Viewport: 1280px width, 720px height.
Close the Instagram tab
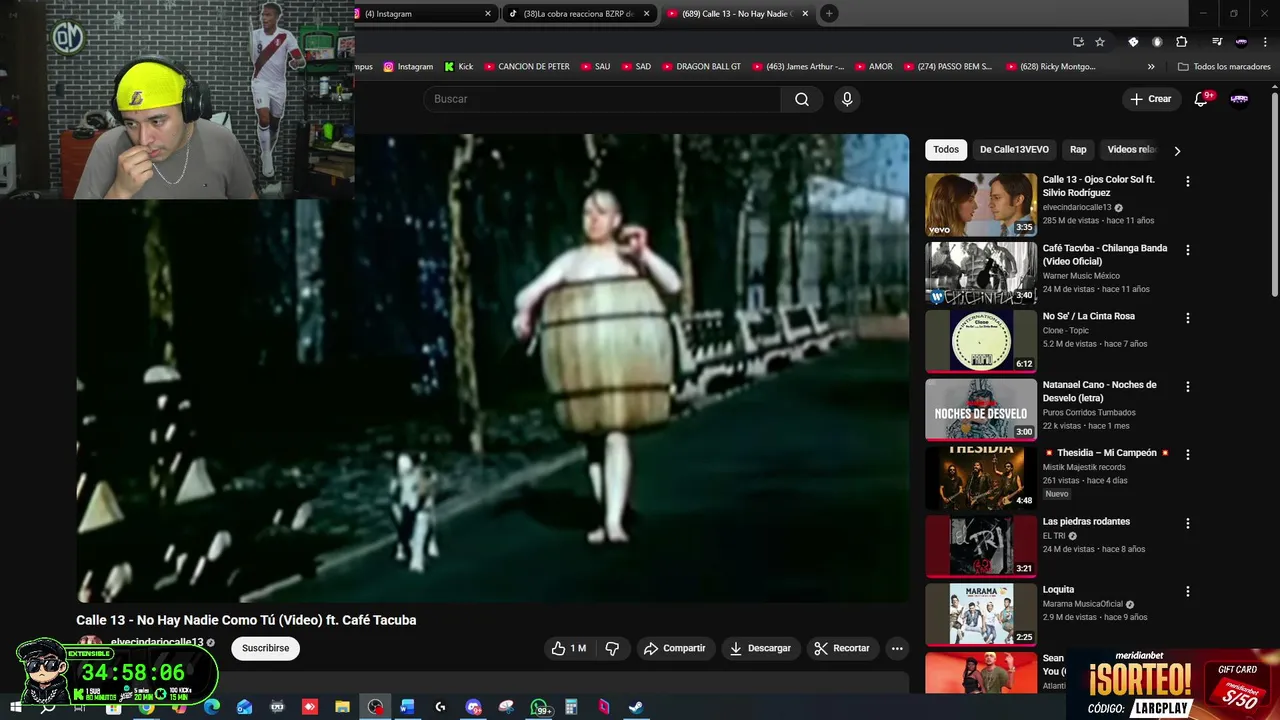point(488,14)
